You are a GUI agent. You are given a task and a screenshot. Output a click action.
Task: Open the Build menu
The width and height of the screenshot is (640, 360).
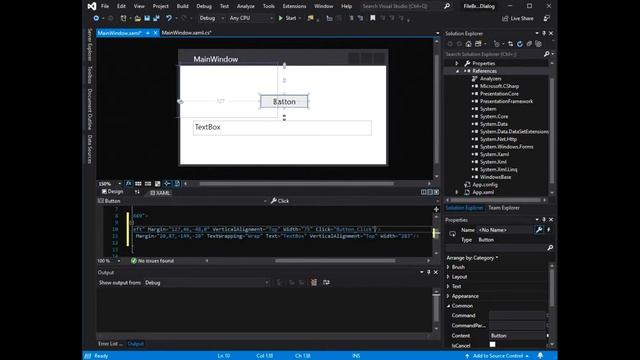click(182, 6)
